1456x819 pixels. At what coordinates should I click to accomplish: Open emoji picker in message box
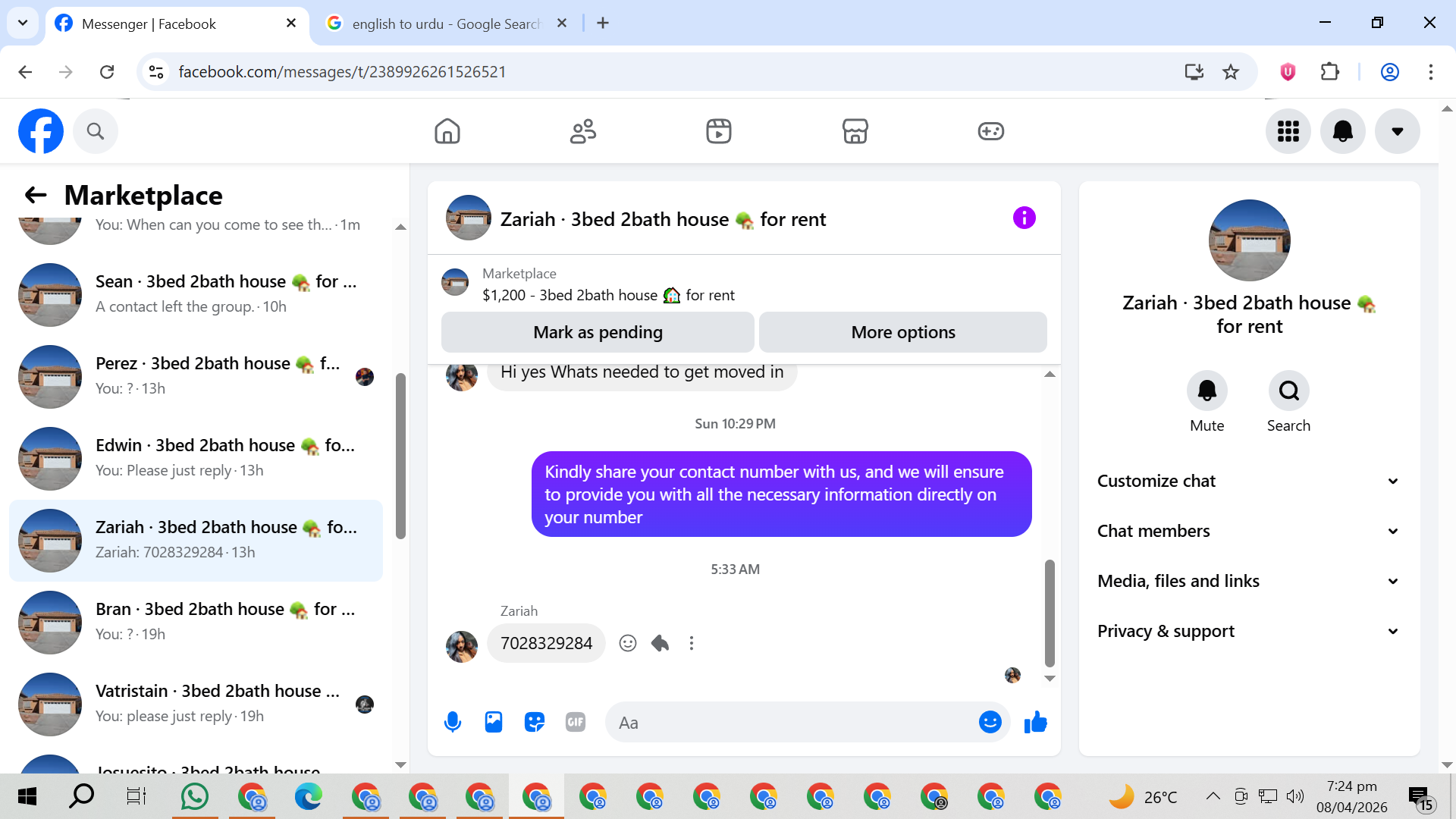click(990, 722)
